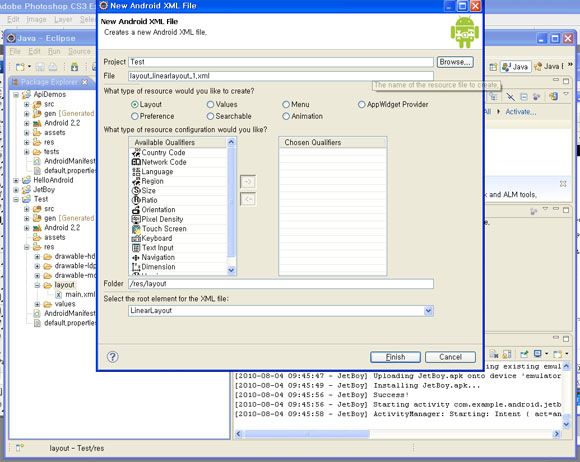Click the Dimension qualifier icon

tap(136, 267)
